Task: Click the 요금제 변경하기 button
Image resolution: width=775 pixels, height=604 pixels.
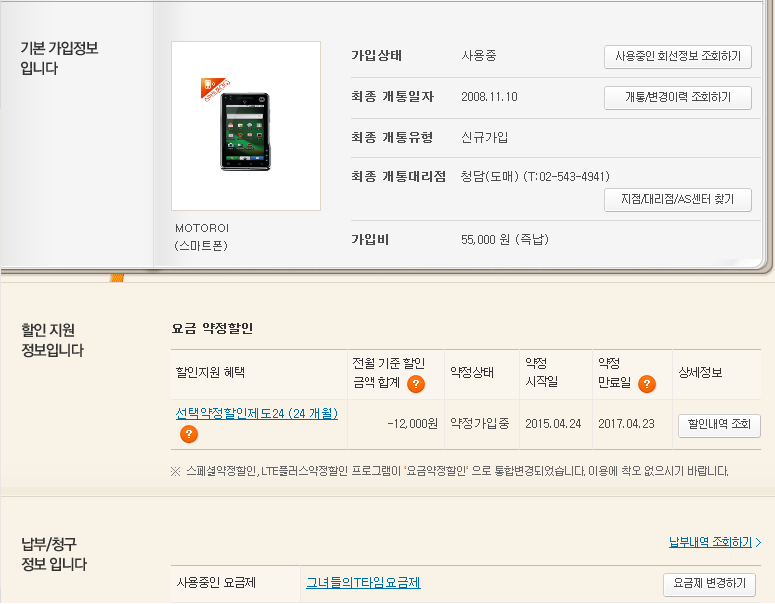Action: (709, 584)
